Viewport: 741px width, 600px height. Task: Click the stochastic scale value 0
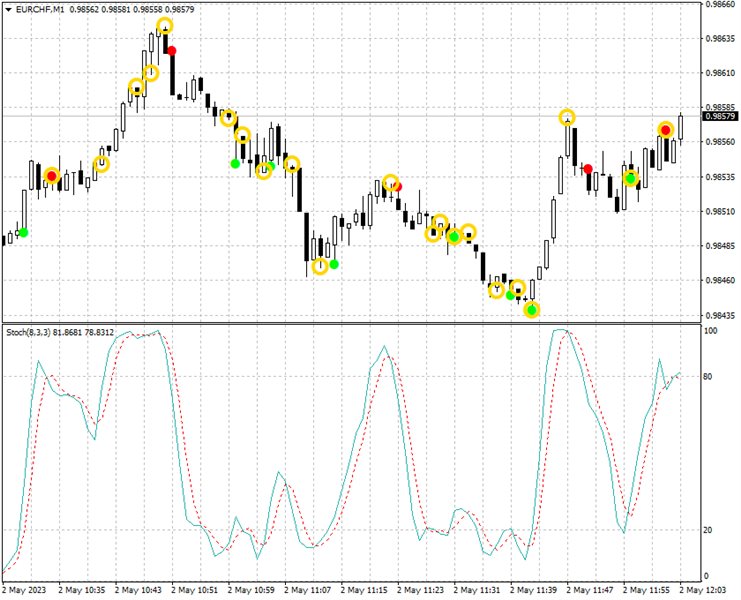pyautogui.click(x=707, y=576)
